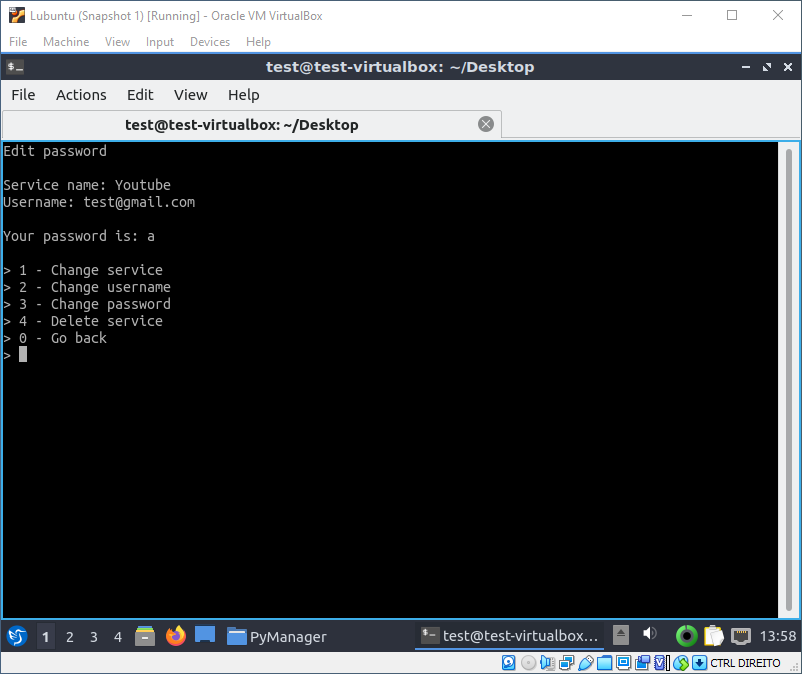Switch to workspace 1
Viewport: 802px width, 674px height.
point(46,637)
